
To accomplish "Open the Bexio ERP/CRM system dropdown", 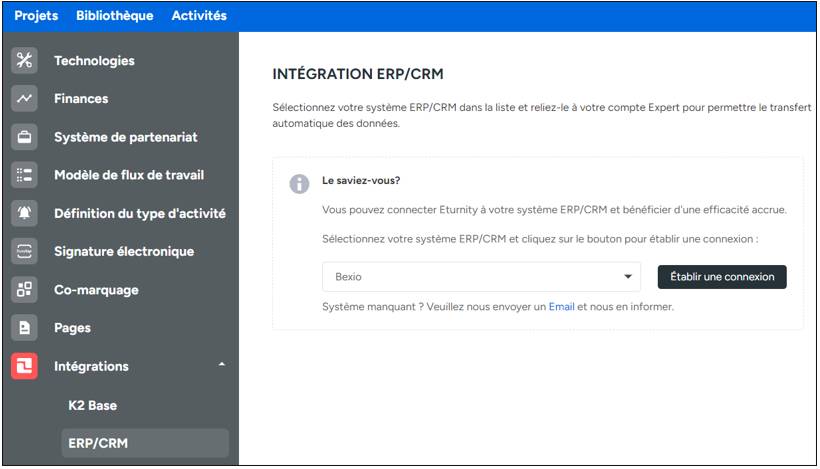I will pos(468,277).
